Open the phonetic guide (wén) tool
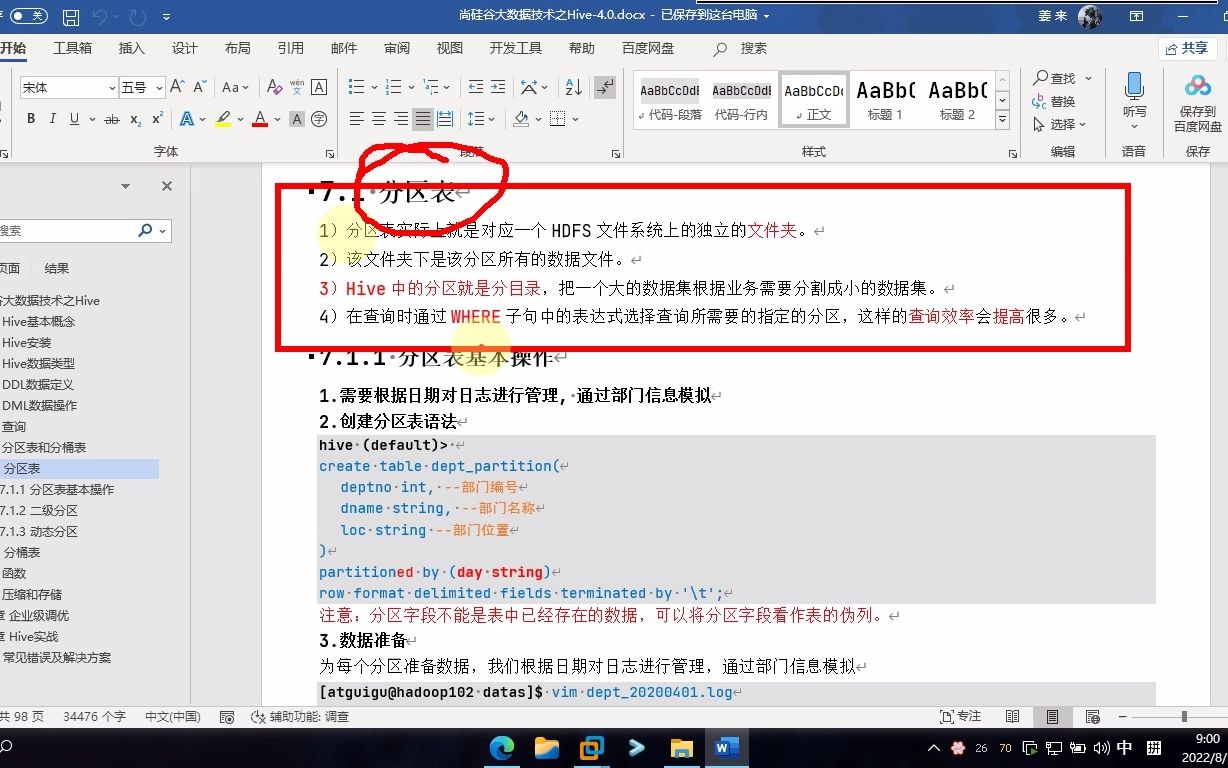Image resolution: width=1228 pixels, height=768 pixels. tap(297, 88)
